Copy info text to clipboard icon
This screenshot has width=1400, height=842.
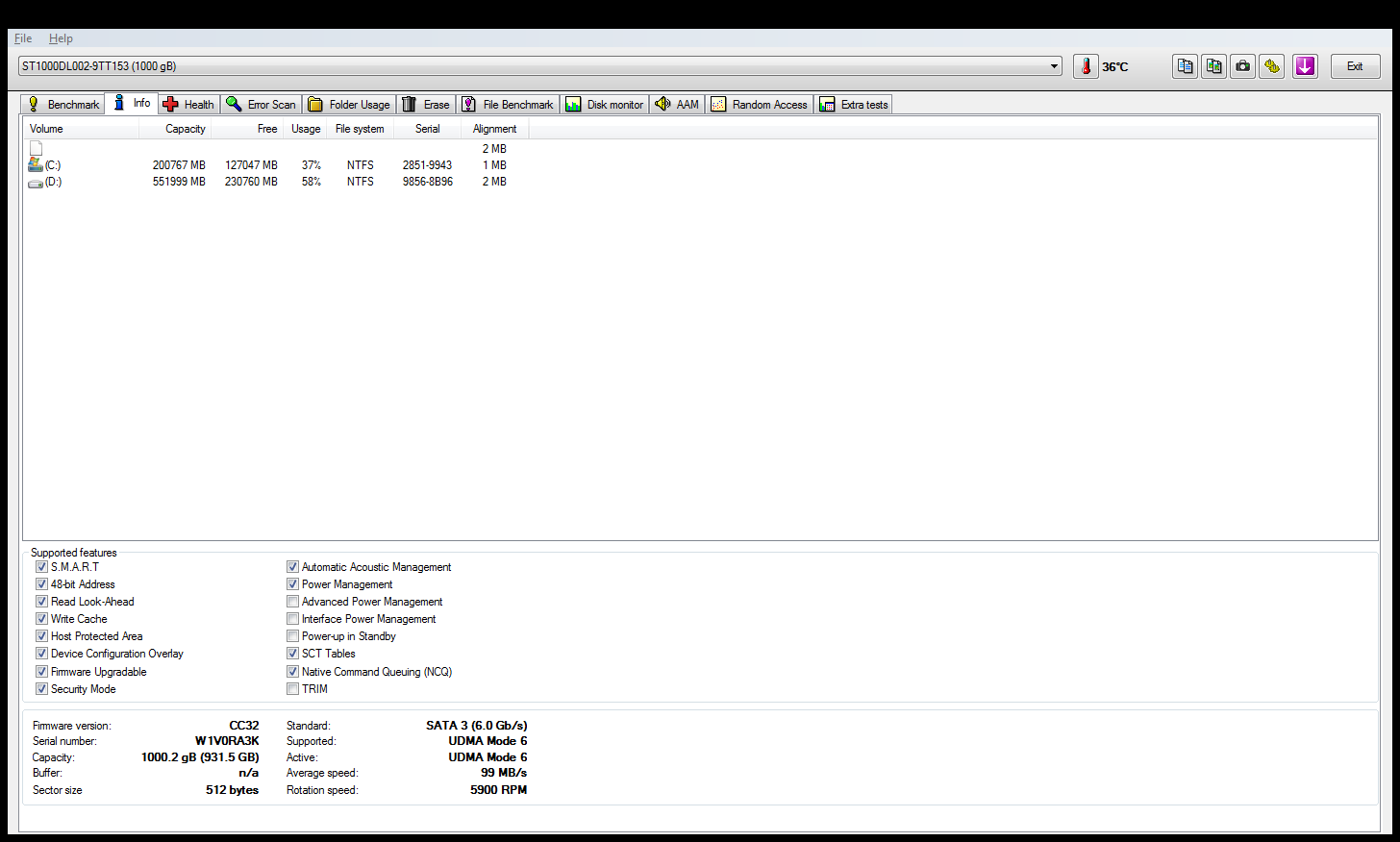click(1186, 66)
